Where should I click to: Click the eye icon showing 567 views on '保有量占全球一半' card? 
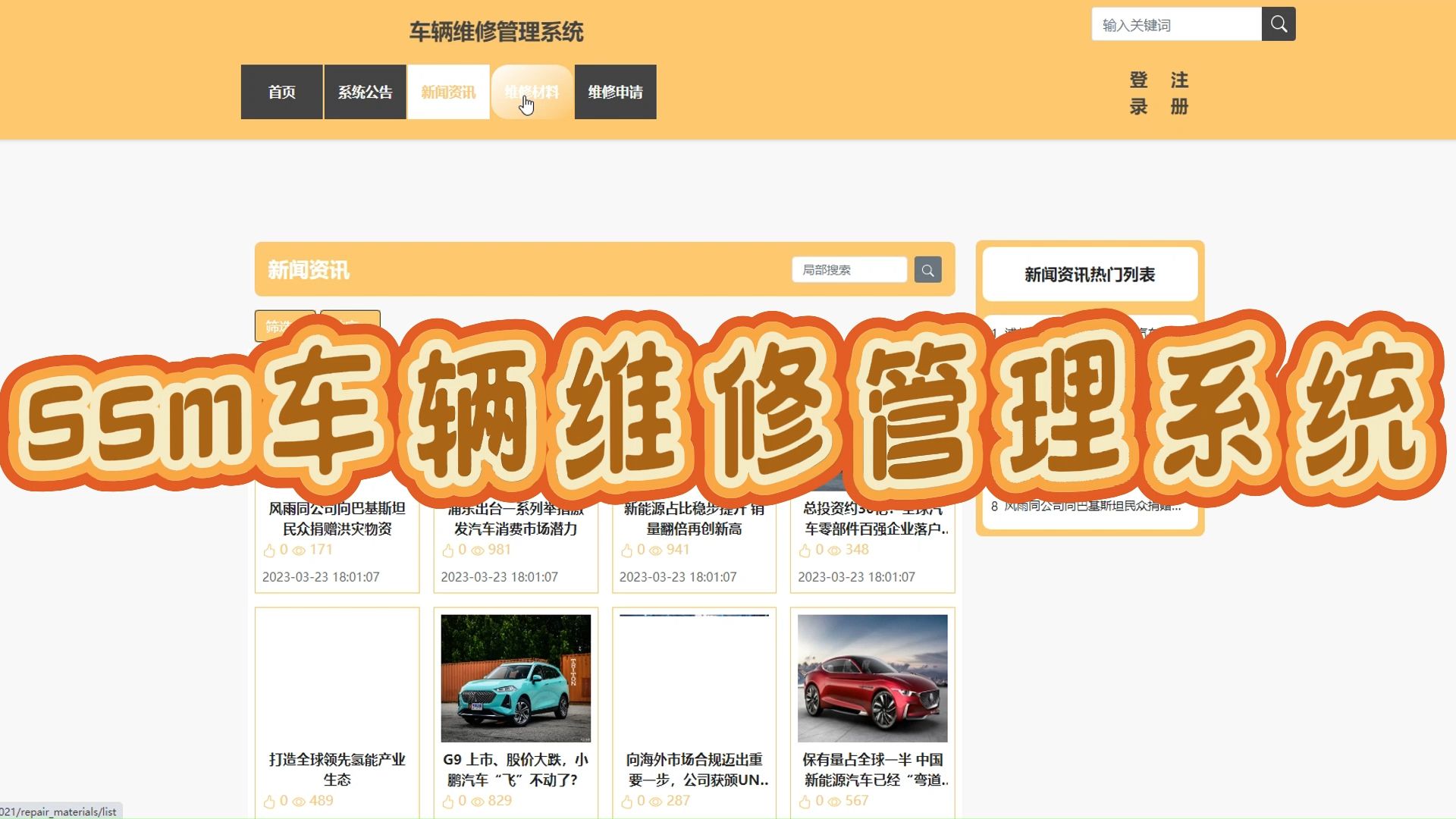(x=834, y=801)
